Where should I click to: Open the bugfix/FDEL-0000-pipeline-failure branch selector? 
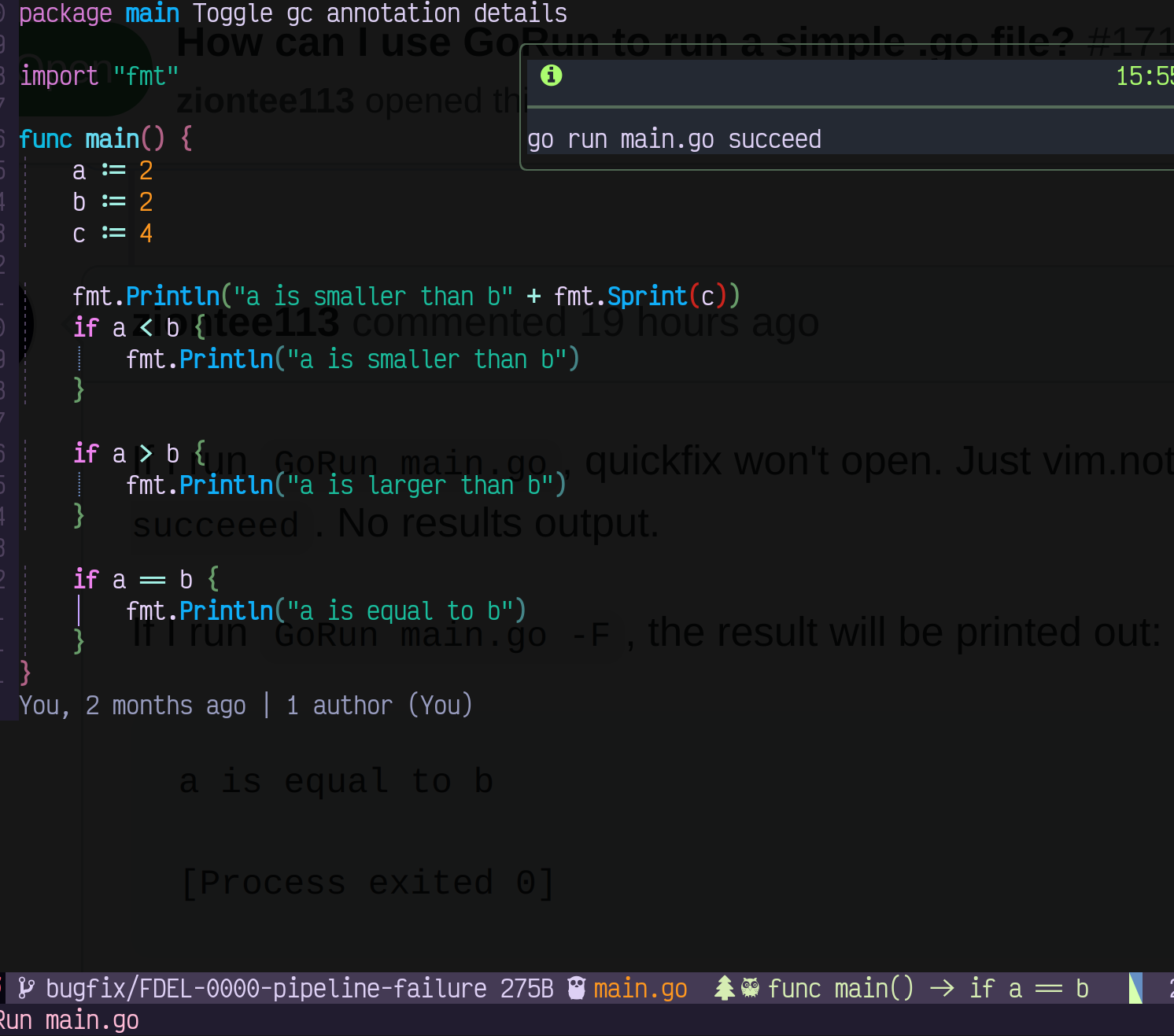tap(265, 988)
